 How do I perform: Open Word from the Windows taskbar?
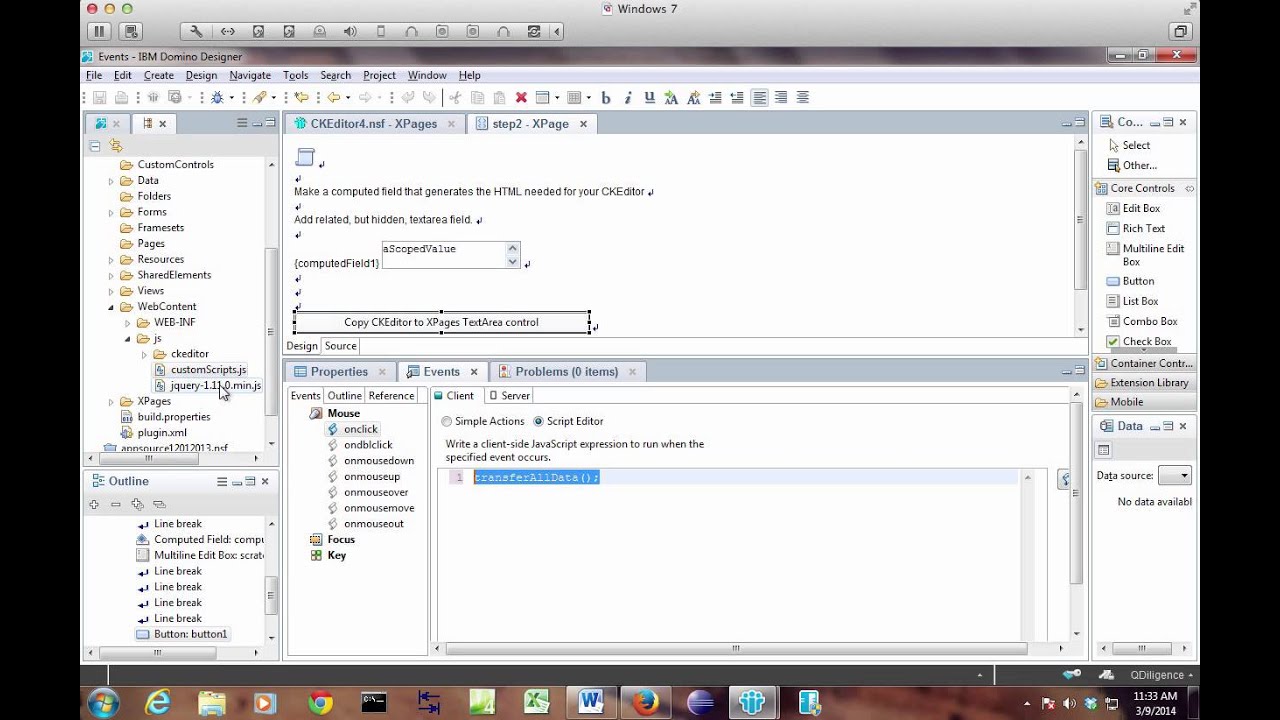(590, 703)
